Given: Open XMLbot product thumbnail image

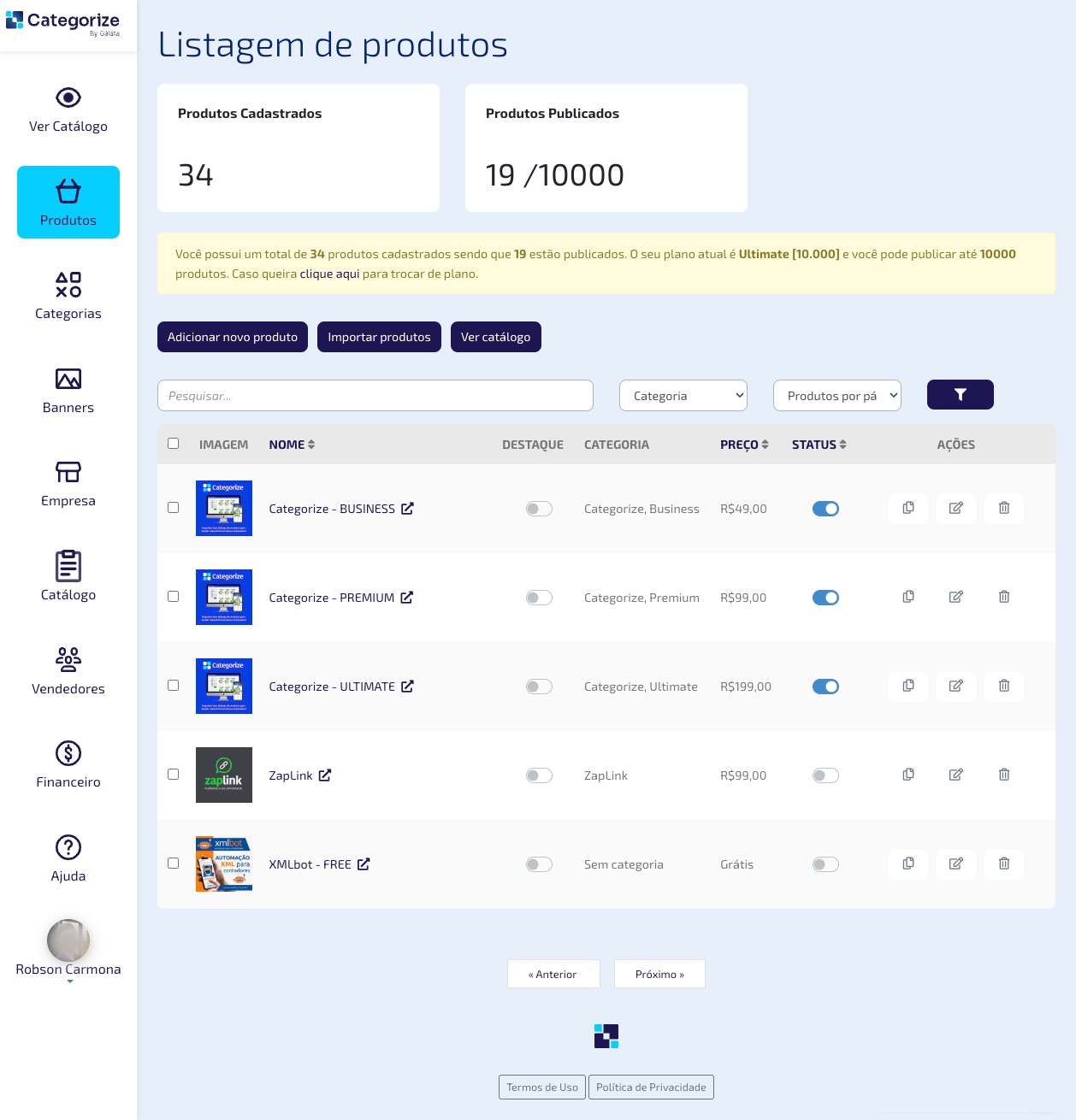Looking at the screenshot, I should coord(224,864).
